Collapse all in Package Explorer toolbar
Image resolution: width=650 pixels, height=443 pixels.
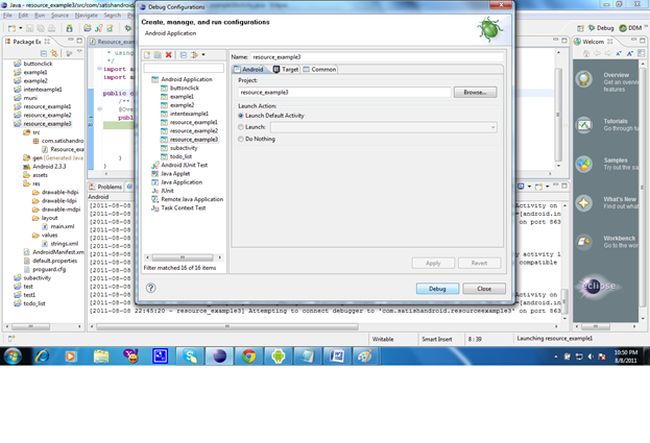44,53
